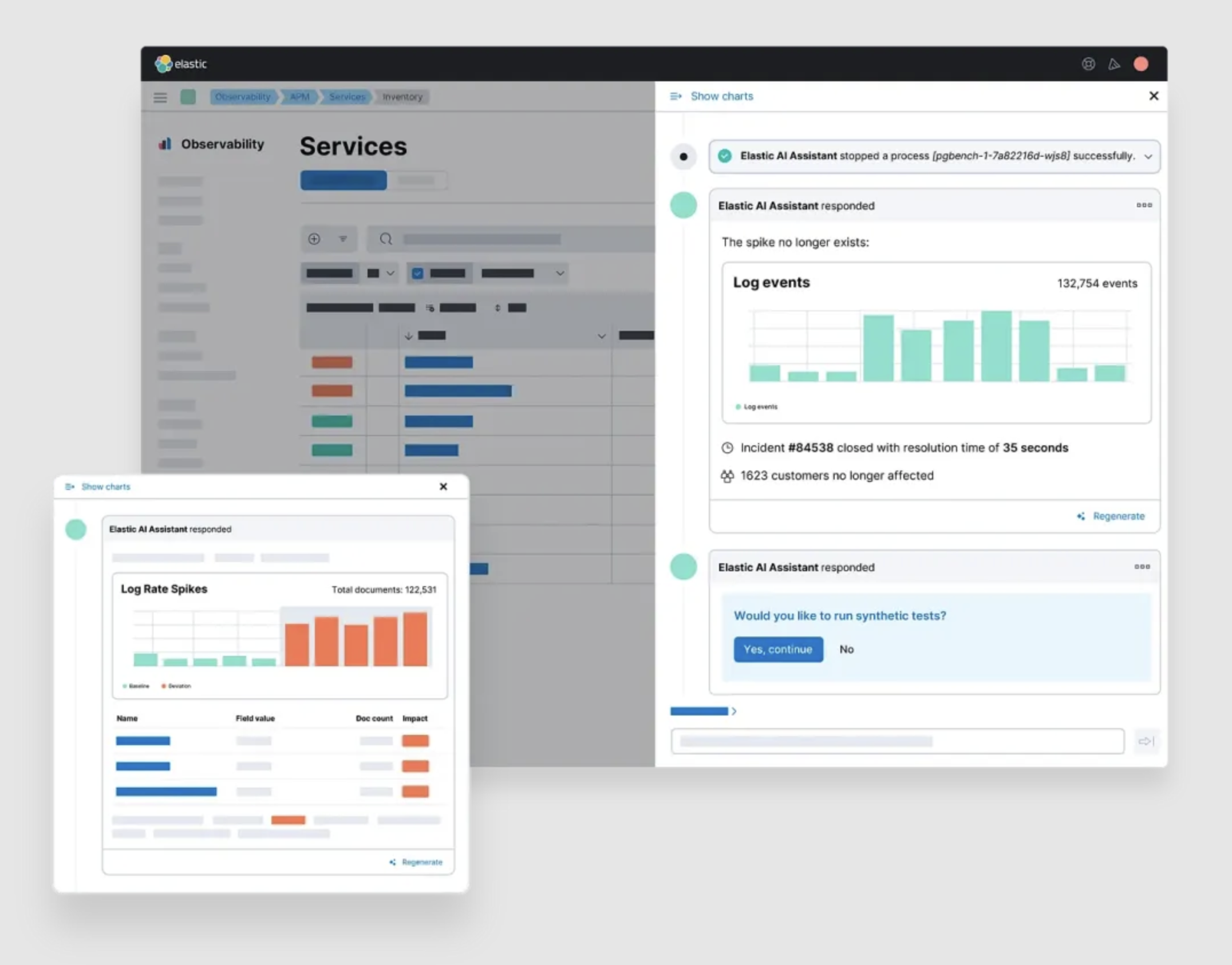1232x965 pixels.
Task: Expand the sorted column header chevron
Action: tap(601, 336)
